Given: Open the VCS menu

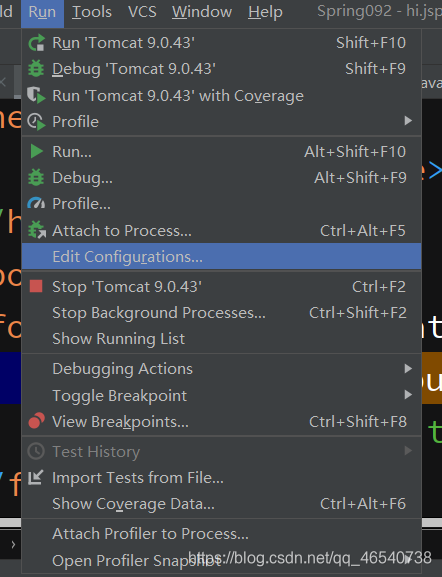Looking at the screenshot, I should tap(142, 12).
